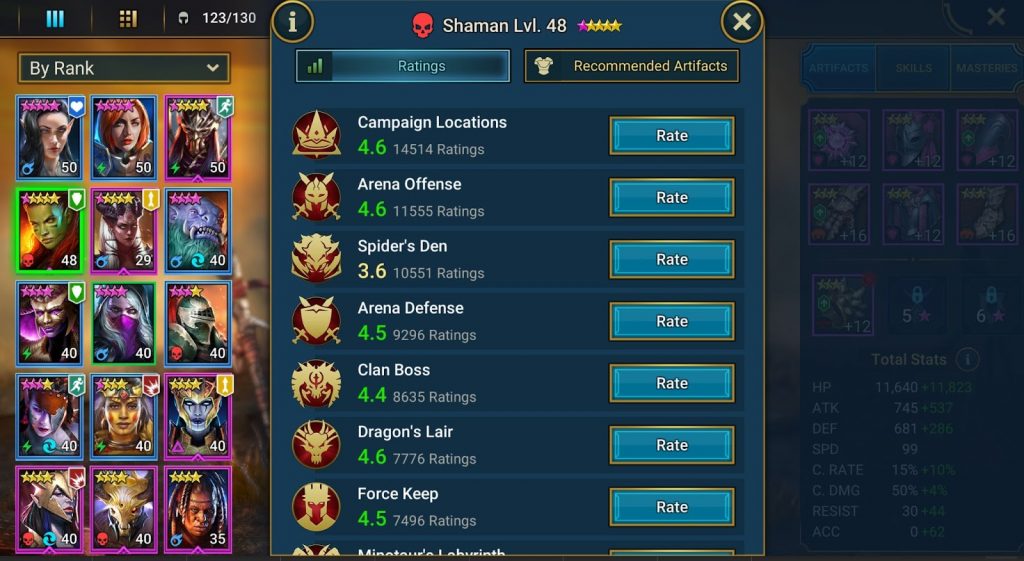
Task: Open the Recommended Artifacts tab
Action: 632,66
